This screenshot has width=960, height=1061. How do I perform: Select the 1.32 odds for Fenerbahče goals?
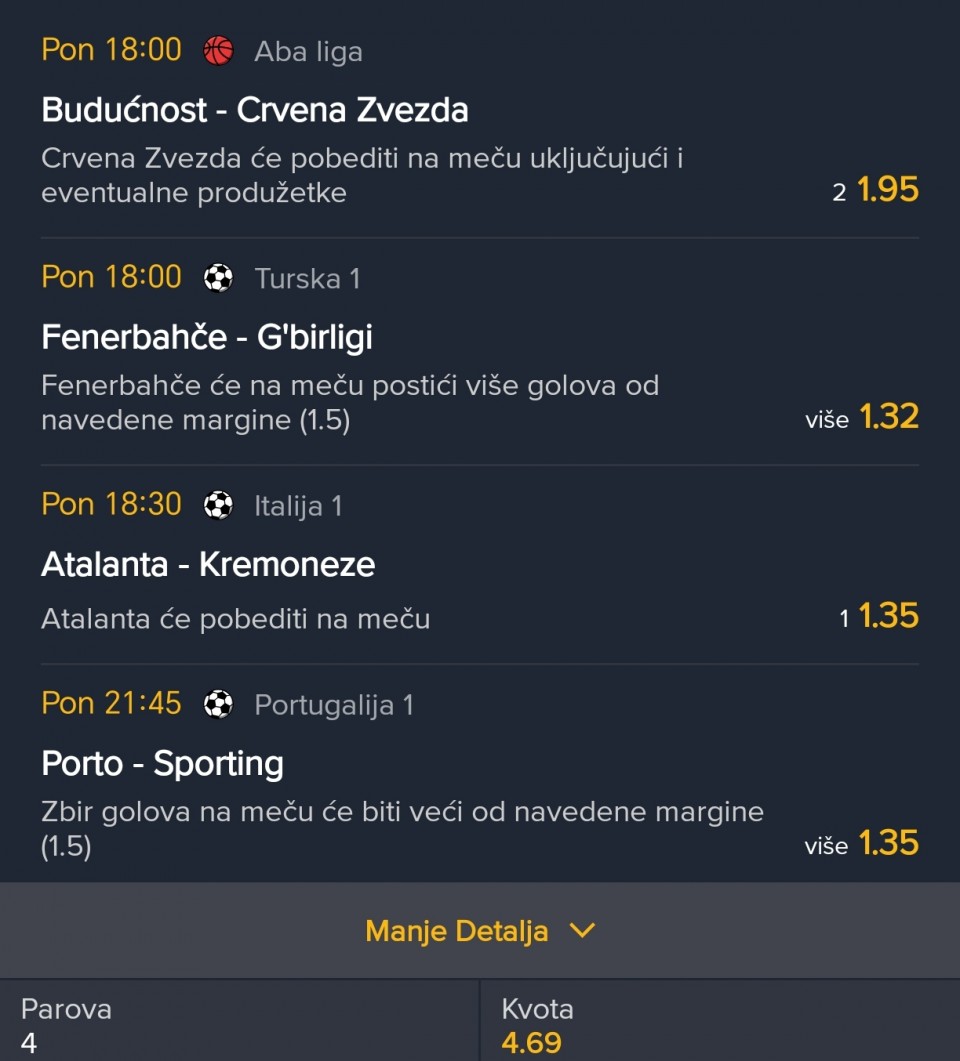888,417
